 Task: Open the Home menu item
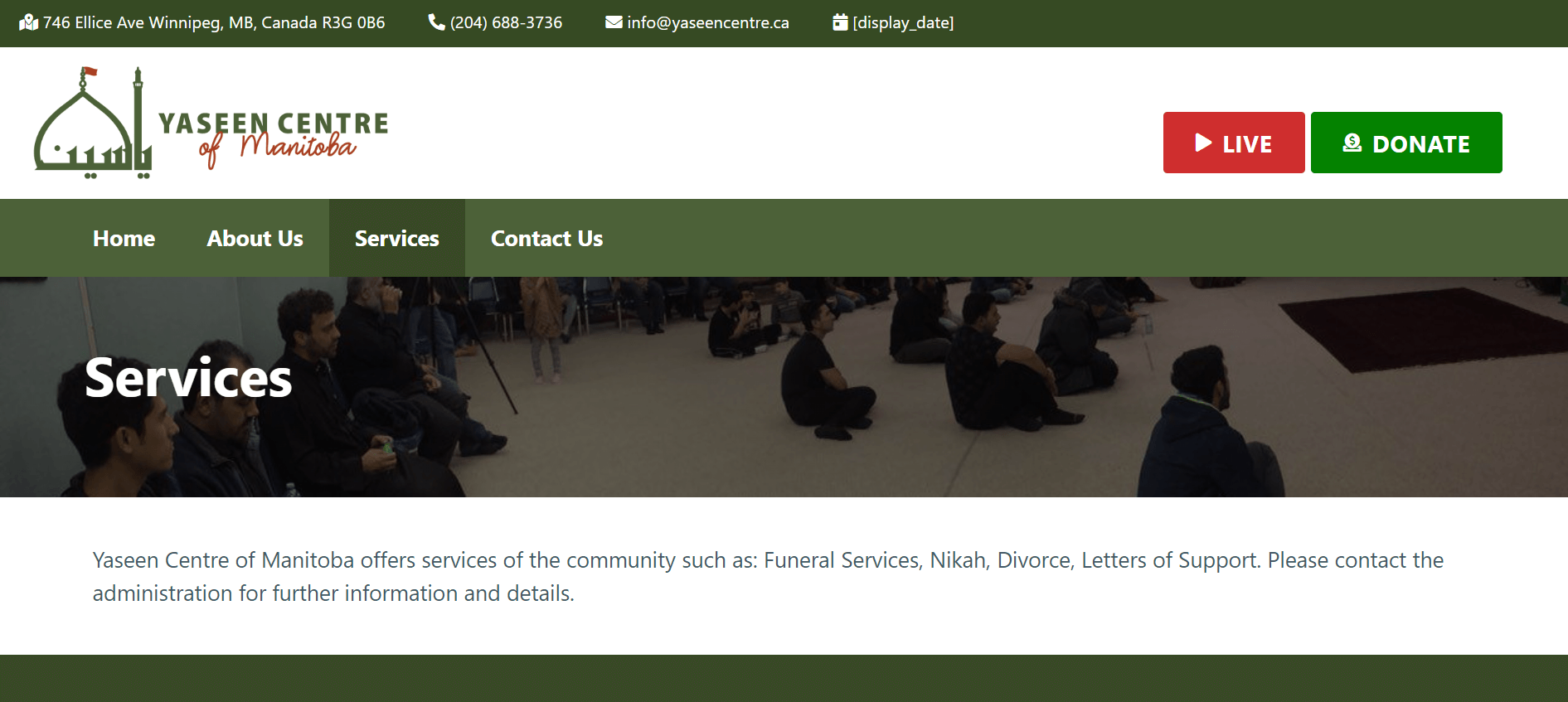(x=124, y=239)
